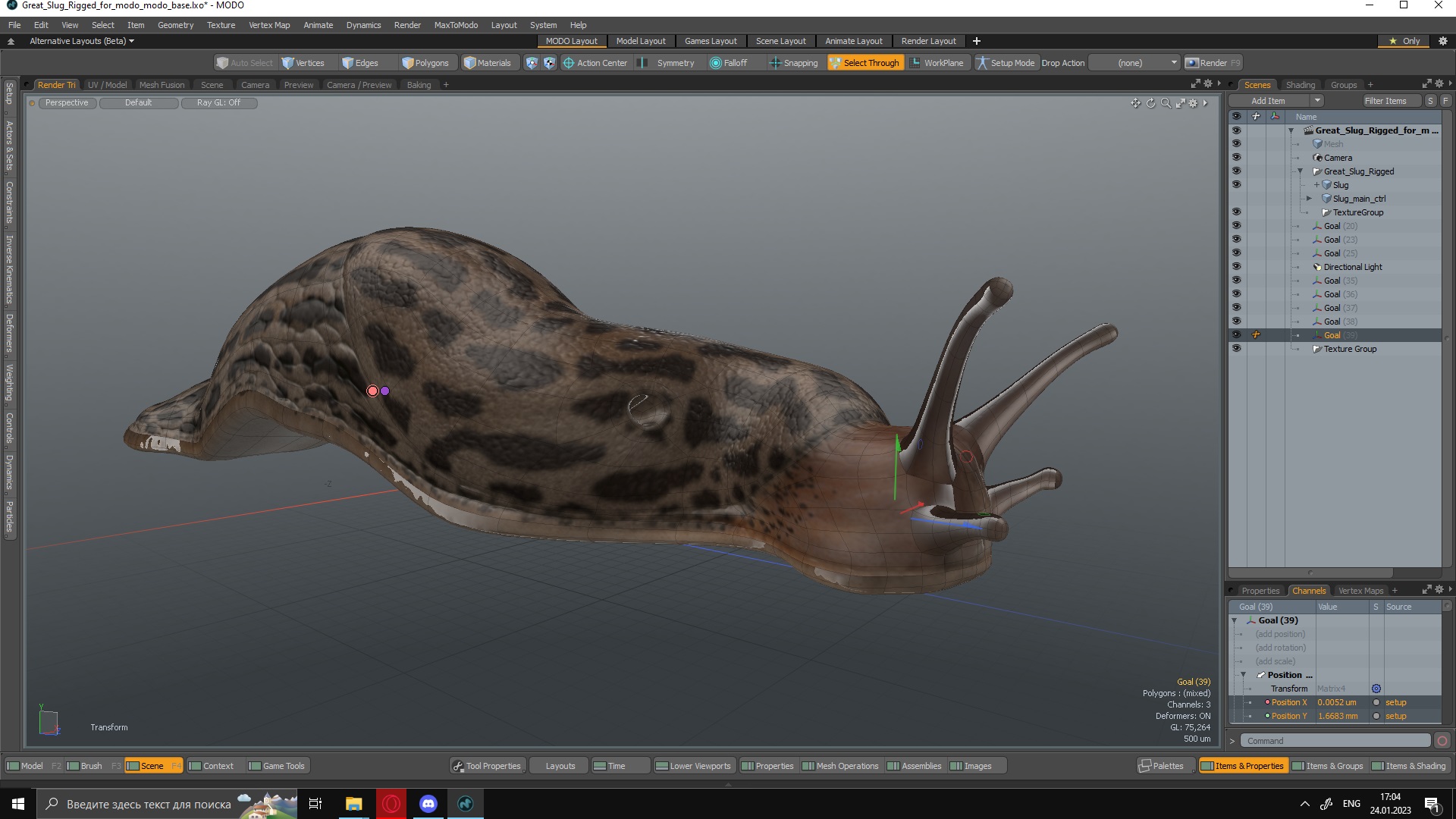Collapse Goal (39) channels tree

click(x=1235, y=620)
